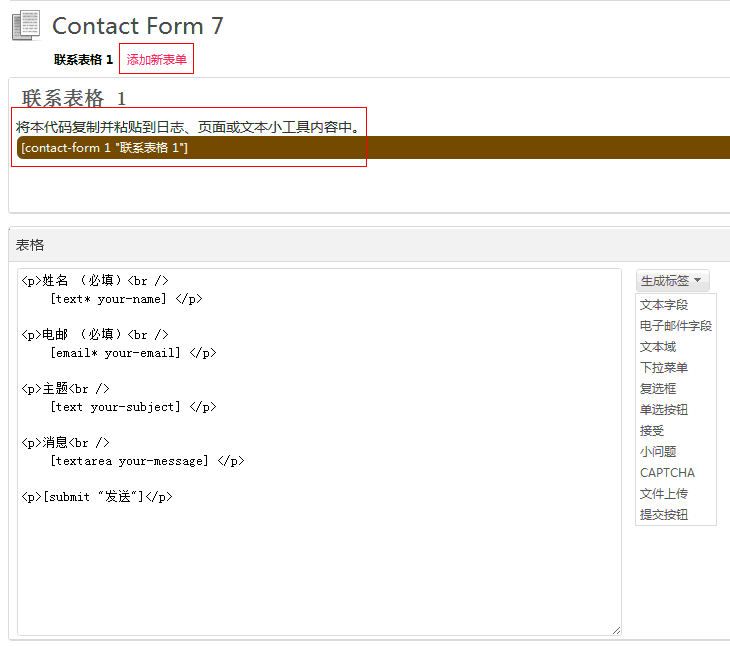Image resolution: width=730 pixels, height=647 pixels.
Task: Click the [submit "发送"] line
Action: 97,497
